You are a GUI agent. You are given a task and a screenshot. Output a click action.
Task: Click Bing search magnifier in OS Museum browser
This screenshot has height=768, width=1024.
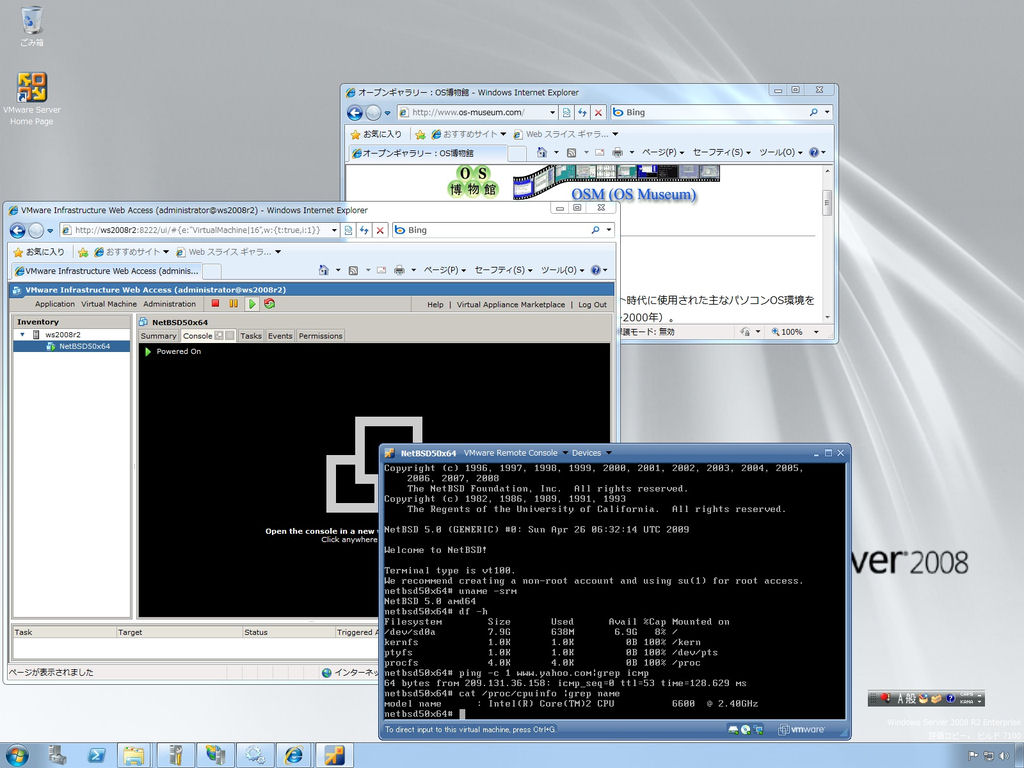[814, 112]
